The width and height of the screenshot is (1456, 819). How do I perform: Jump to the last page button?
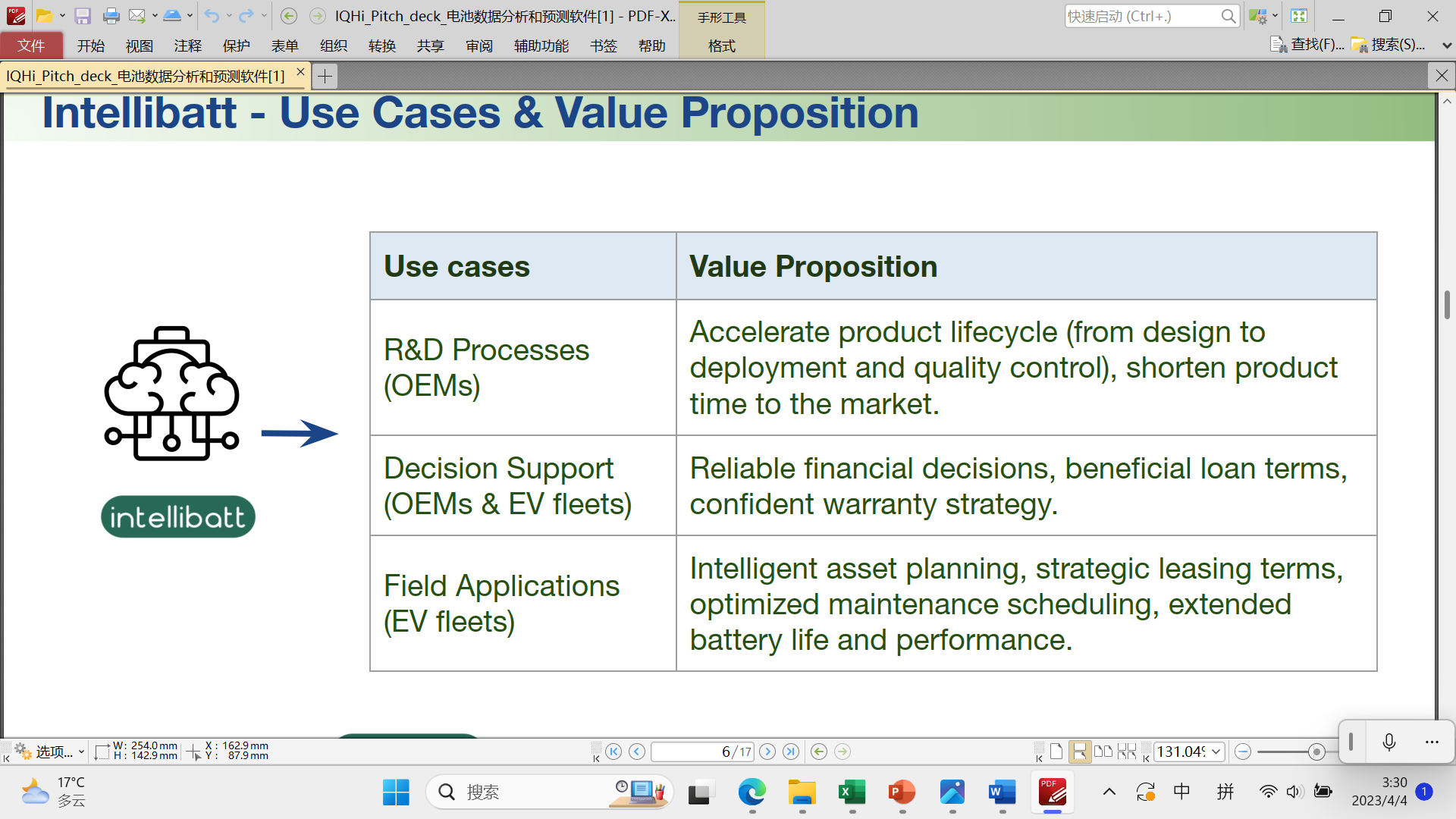pos(791,752)
